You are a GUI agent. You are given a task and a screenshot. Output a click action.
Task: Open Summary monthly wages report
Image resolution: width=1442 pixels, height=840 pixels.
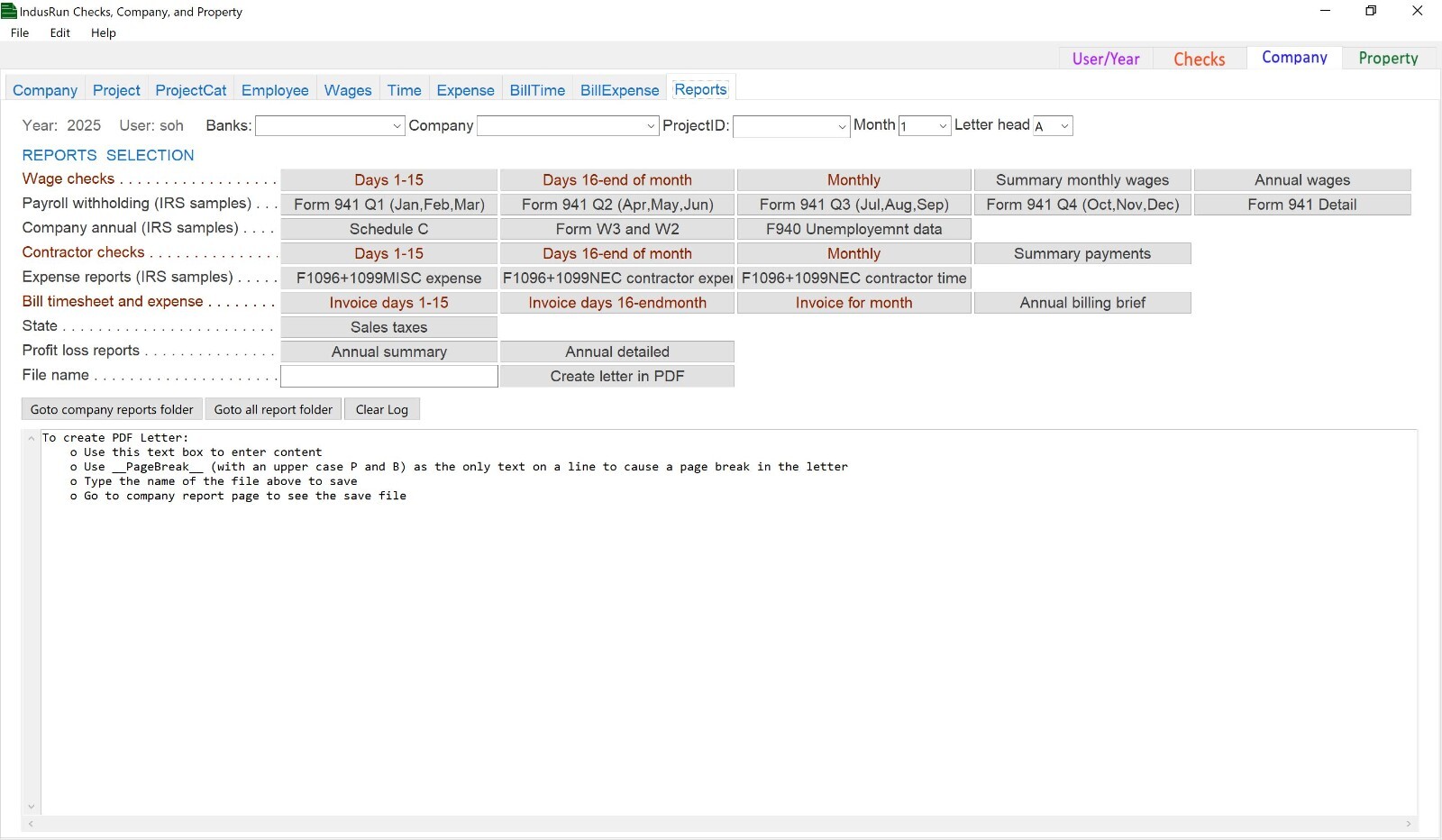[x=1082, y=180]
